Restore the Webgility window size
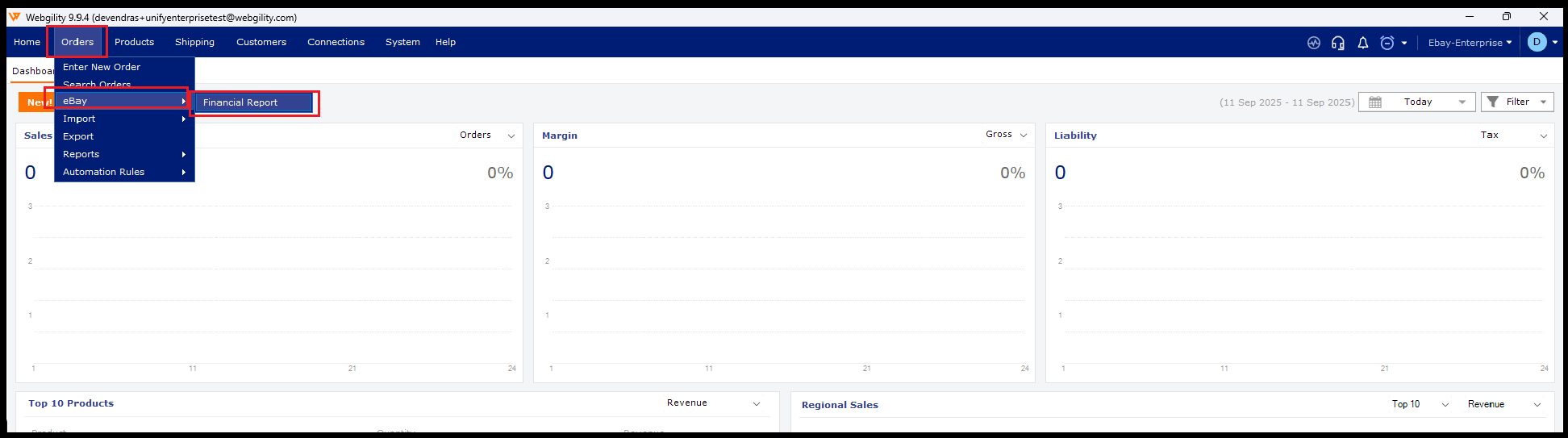The width and height of the screenshot is (1568, 438). click(1506, 16)
